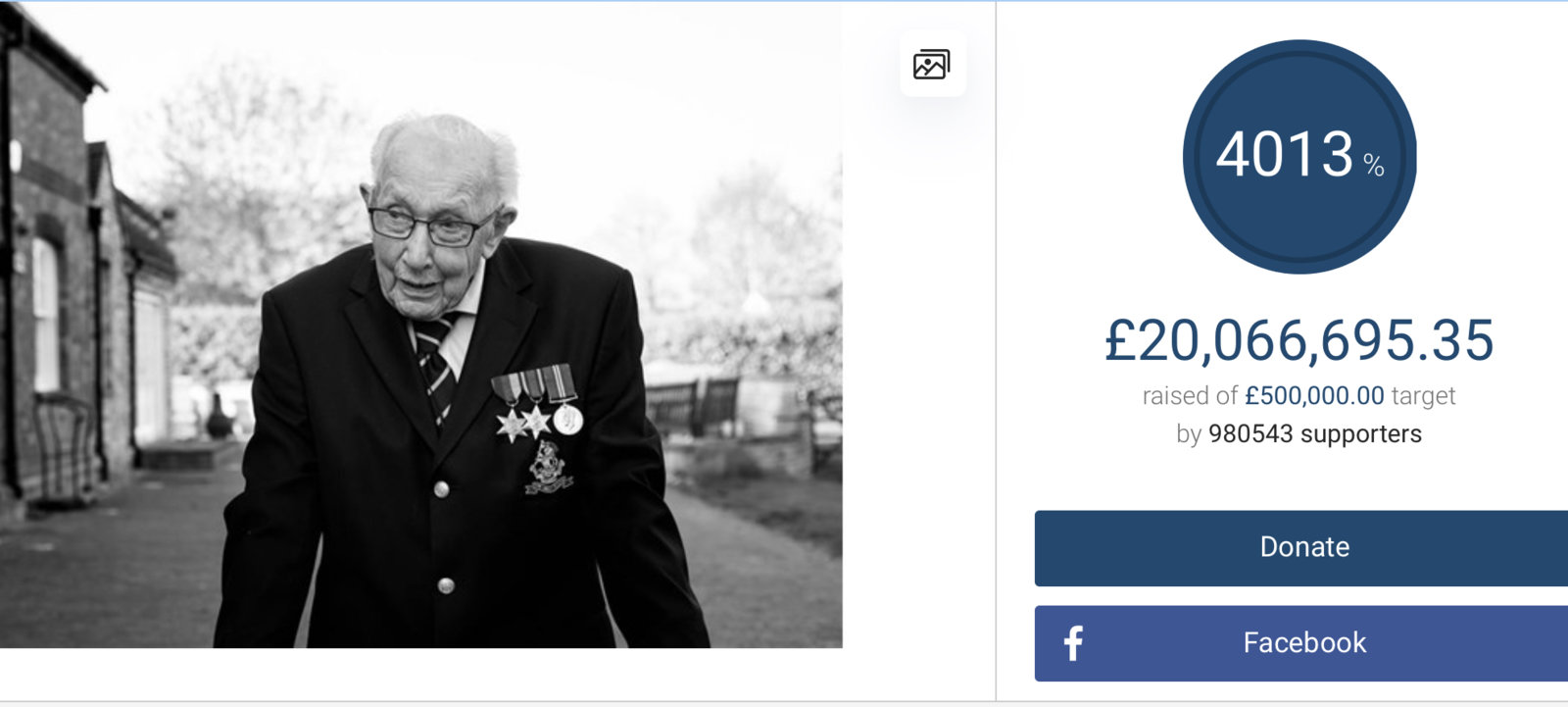Viewport: 1568px width, 707px height.
Task: Click the £500,000.00 target amount
Action: pyautogui.click(x=1315, y=396)
